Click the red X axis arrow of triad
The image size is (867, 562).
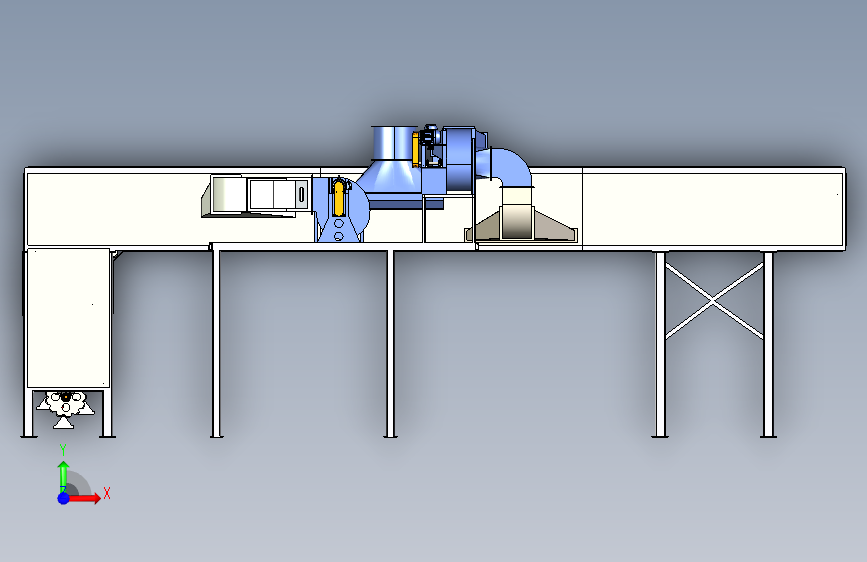pyautogui.click(x=84, y=498)
